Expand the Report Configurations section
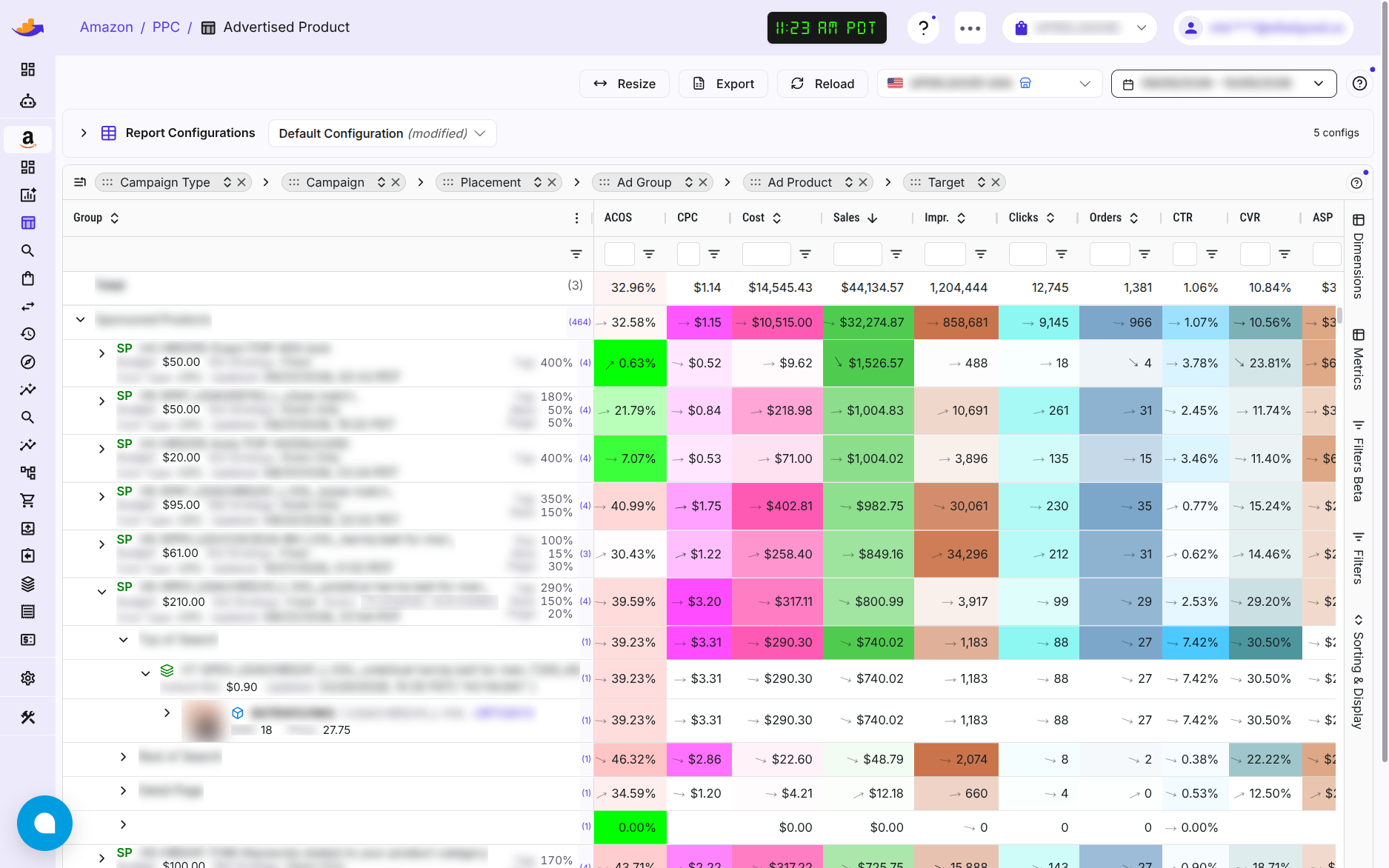The width and height of the screenshot is (1389, 868). click(x=84, y=133)
